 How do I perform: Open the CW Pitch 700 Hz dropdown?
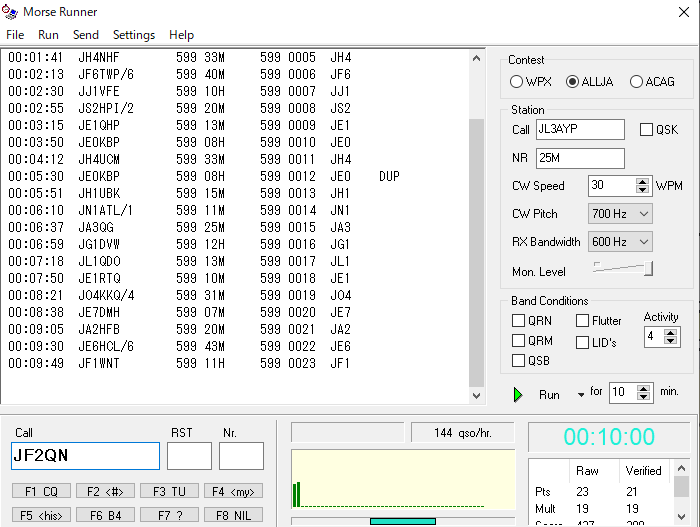coord(620,214)
